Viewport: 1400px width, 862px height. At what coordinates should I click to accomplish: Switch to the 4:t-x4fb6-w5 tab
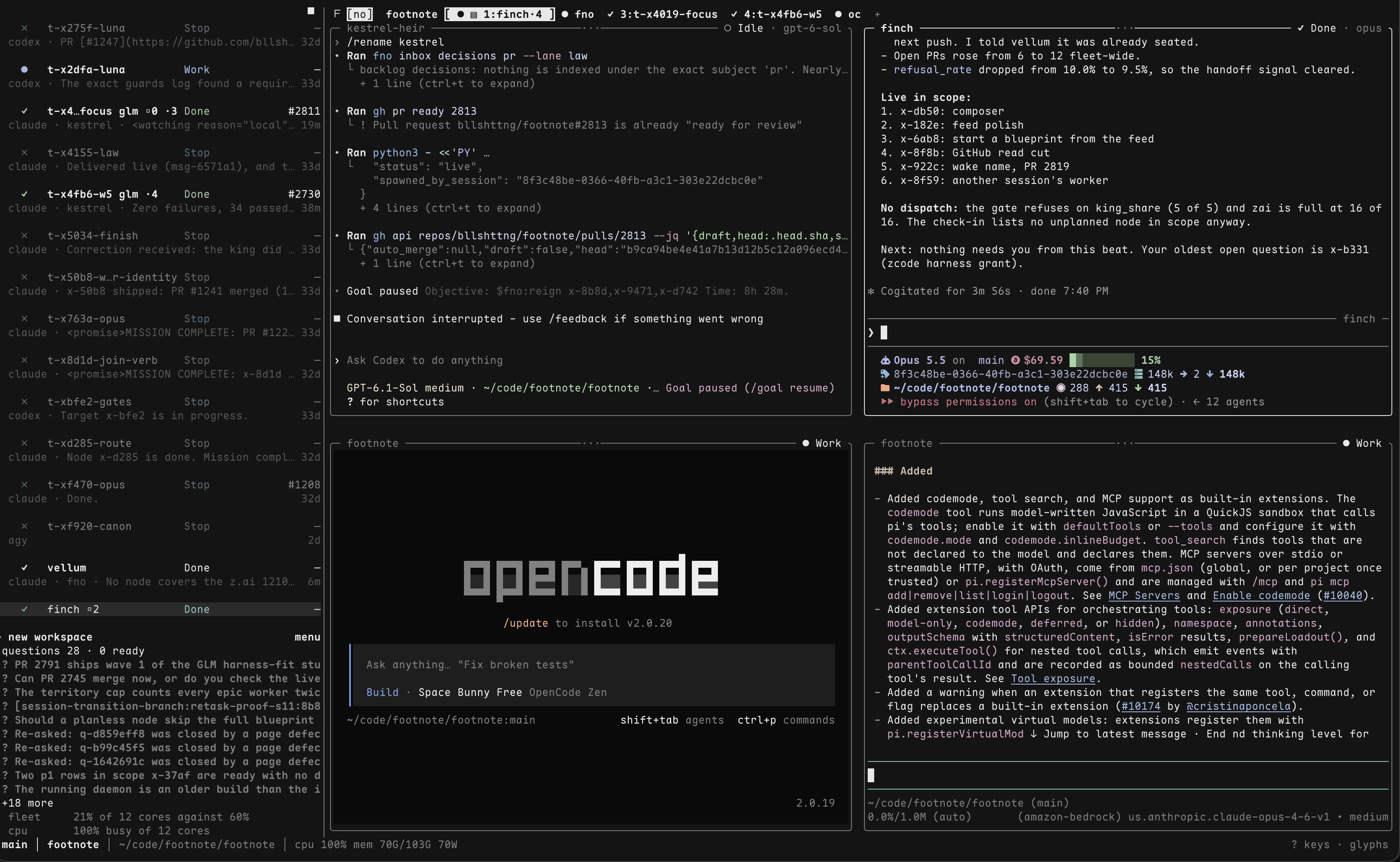776,14
